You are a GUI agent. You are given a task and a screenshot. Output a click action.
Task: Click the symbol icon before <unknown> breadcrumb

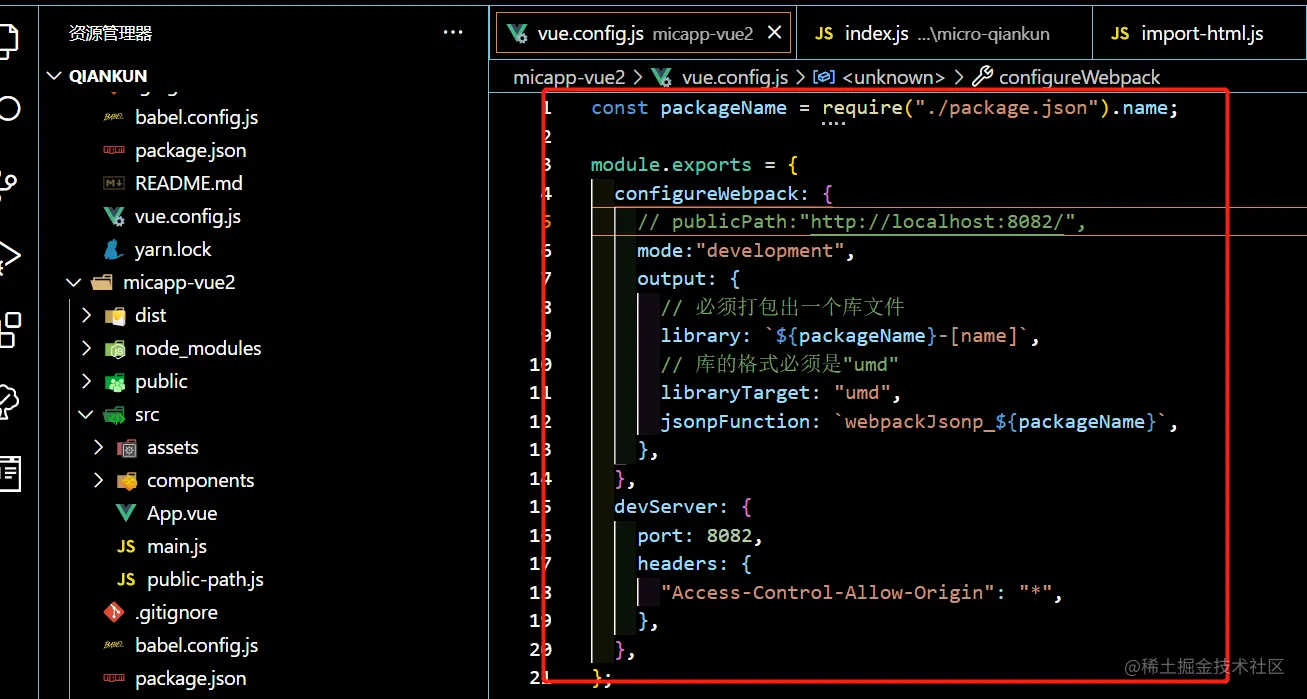point(824,76)
